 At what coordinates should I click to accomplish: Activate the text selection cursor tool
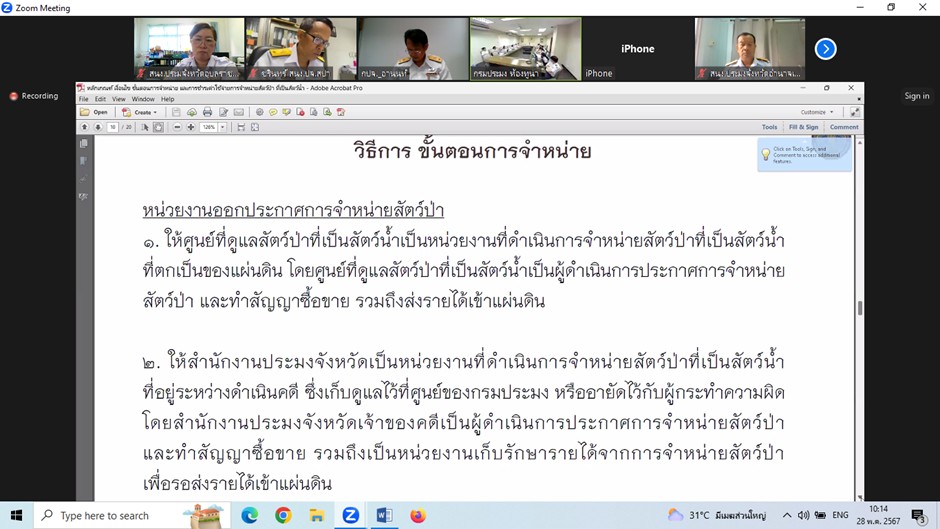(145, 128)
